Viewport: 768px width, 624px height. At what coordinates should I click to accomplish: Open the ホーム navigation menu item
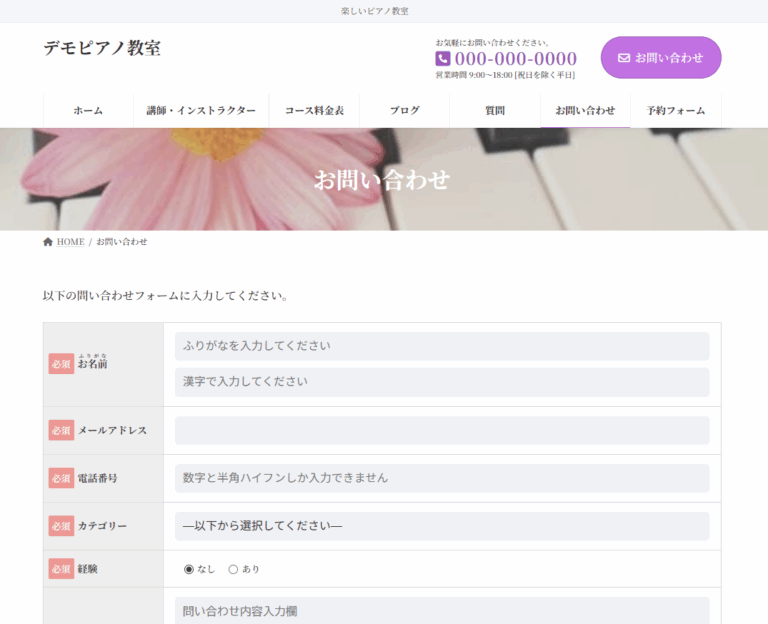coord(88,111)
